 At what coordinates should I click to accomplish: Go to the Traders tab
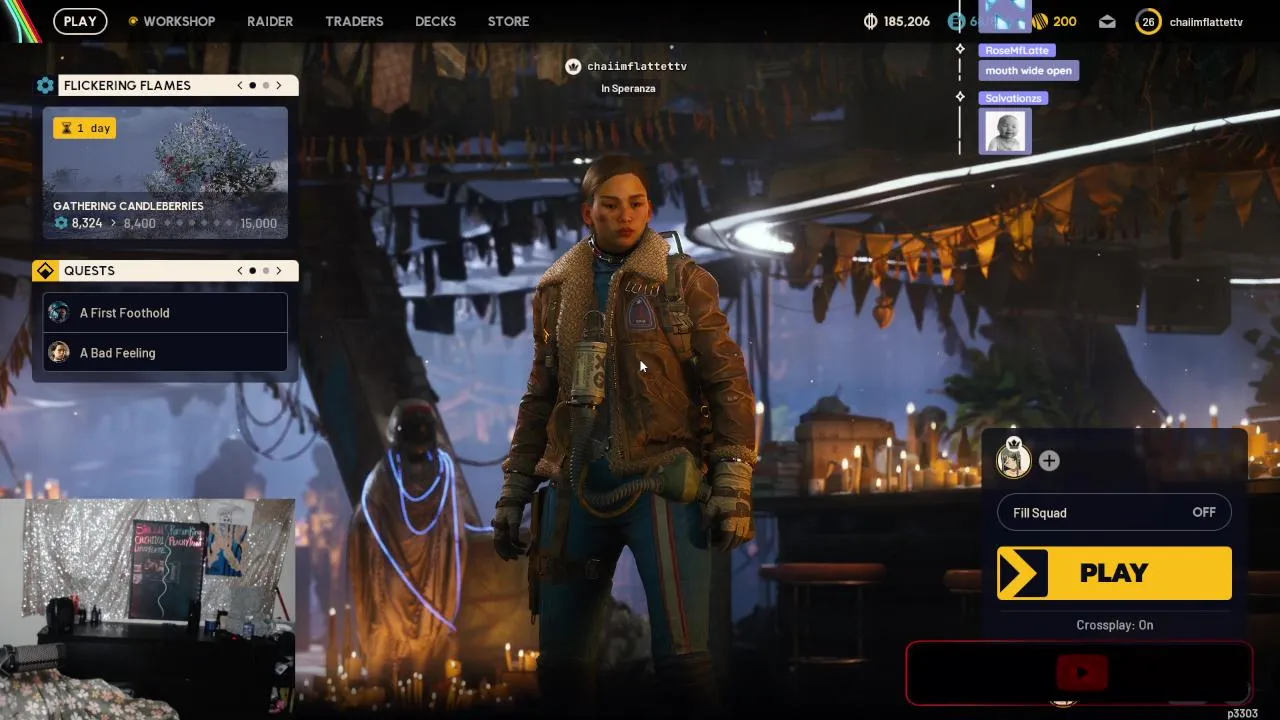[x=354, y=21]
